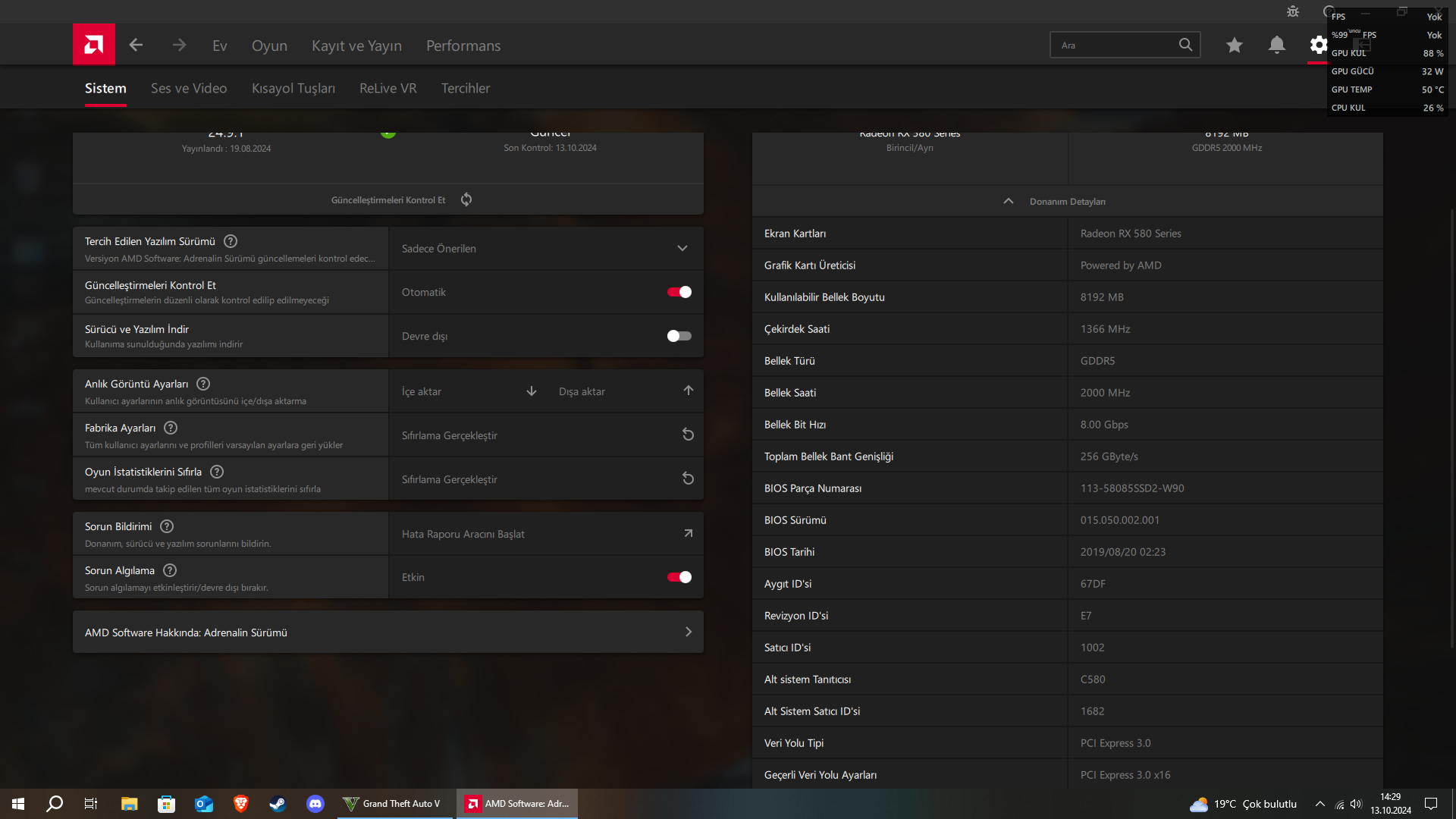The width and height of the screenshot is (1456, 819).
Task: Open the Performans menu
Action: pos(463,45)
